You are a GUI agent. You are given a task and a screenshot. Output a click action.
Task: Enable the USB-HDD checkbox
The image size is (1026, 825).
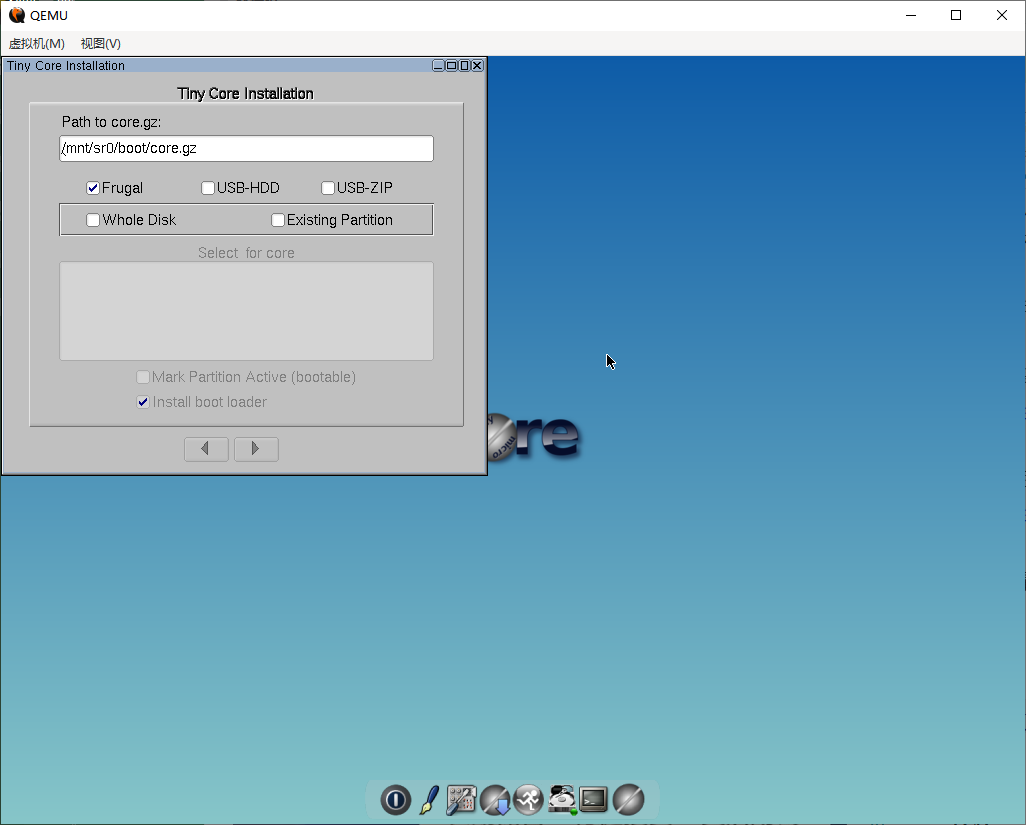click(x=208, y=188)
